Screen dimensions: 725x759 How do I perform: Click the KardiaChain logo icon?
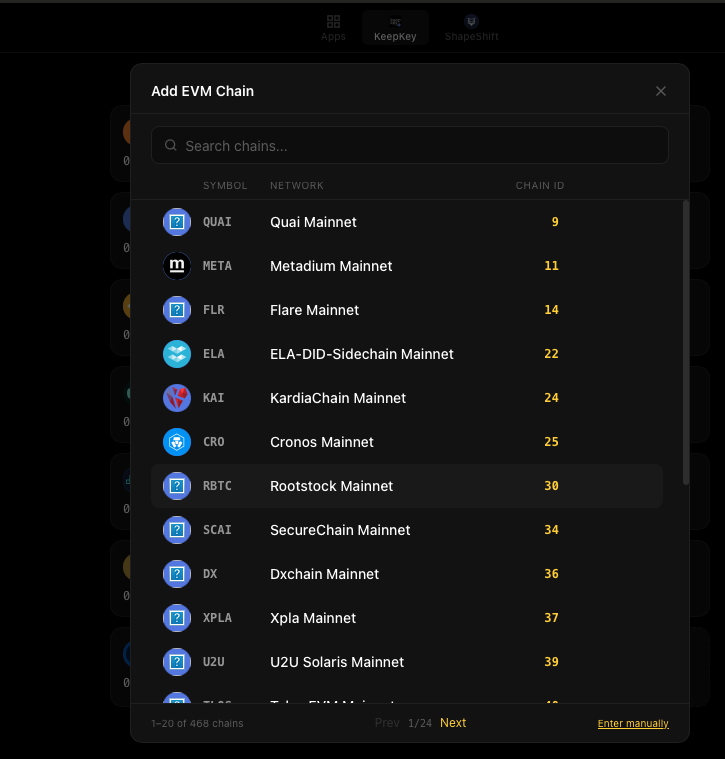[177, 398]
